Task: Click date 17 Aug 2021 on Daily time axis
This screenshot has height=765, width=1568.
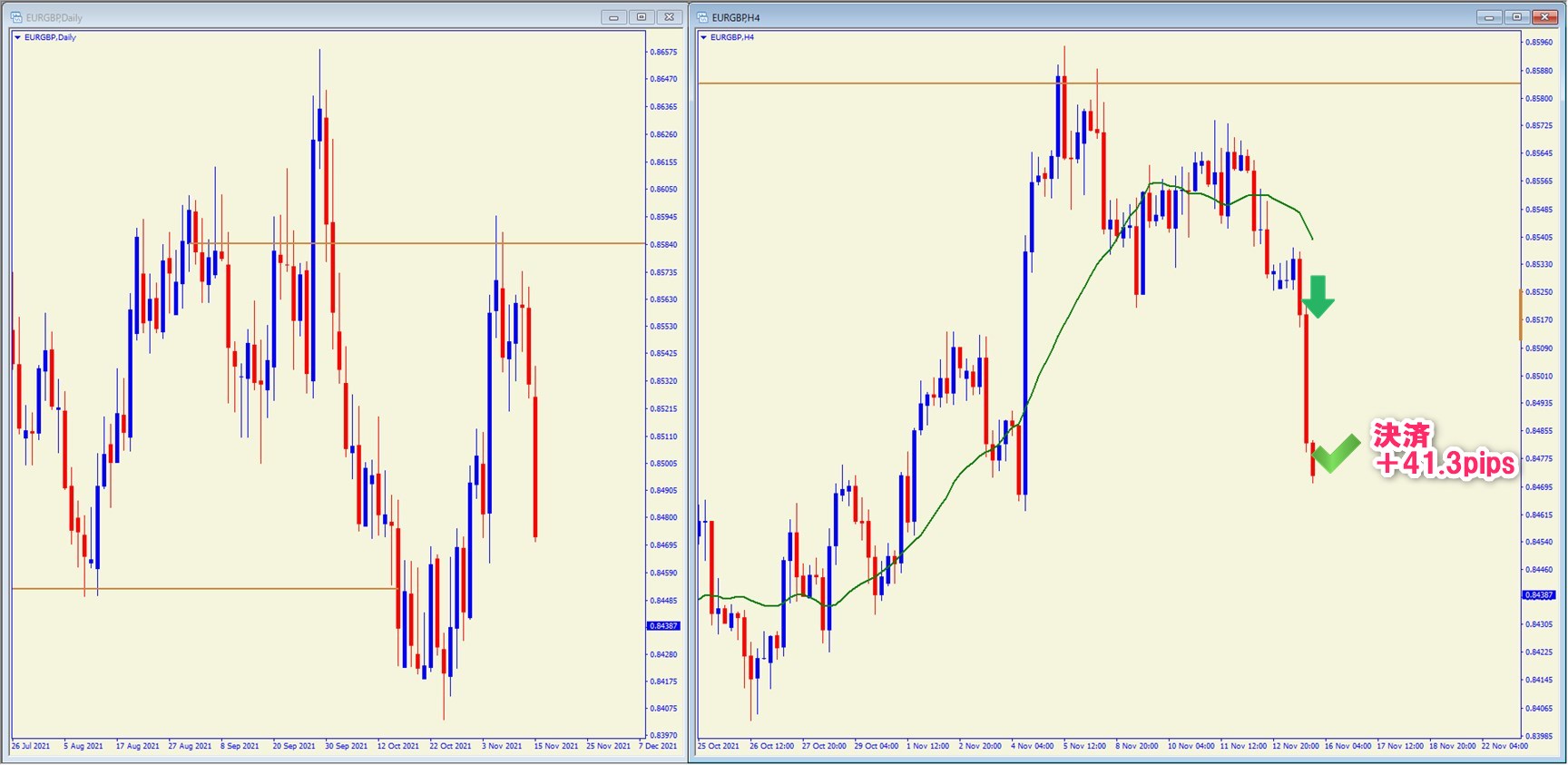Action: tap(138, 747)
